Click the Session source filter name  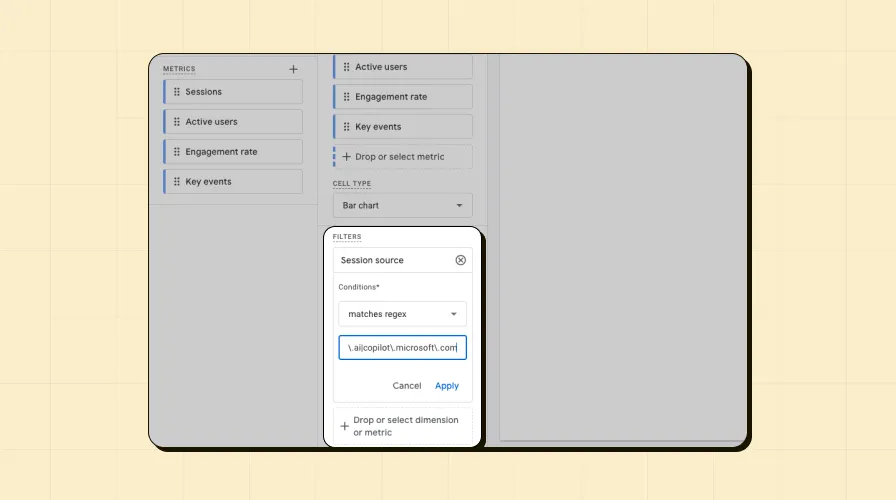[x=372, y=260]
